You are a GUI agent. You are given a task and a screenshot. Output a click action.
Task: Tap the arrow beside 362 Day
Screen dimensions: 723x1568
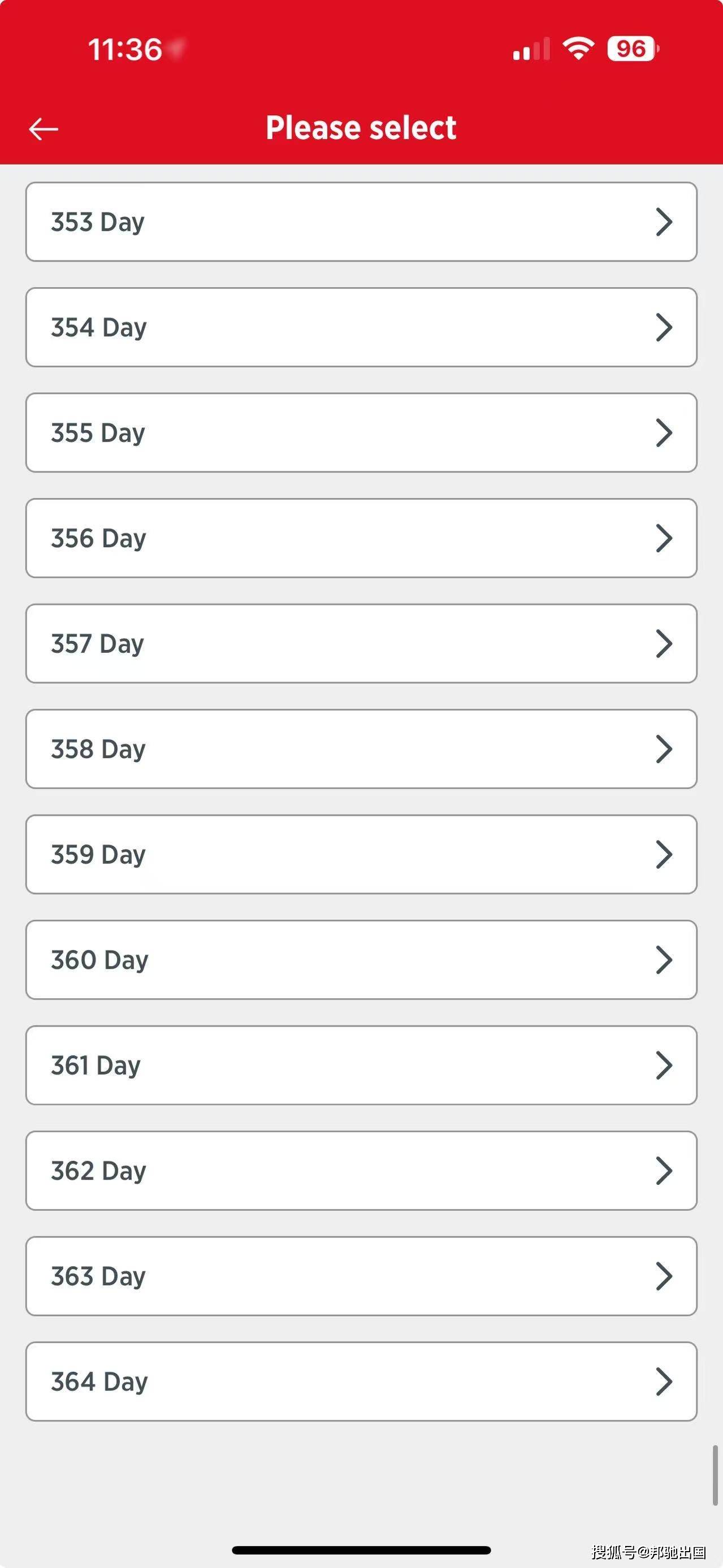coord(664,1171)
